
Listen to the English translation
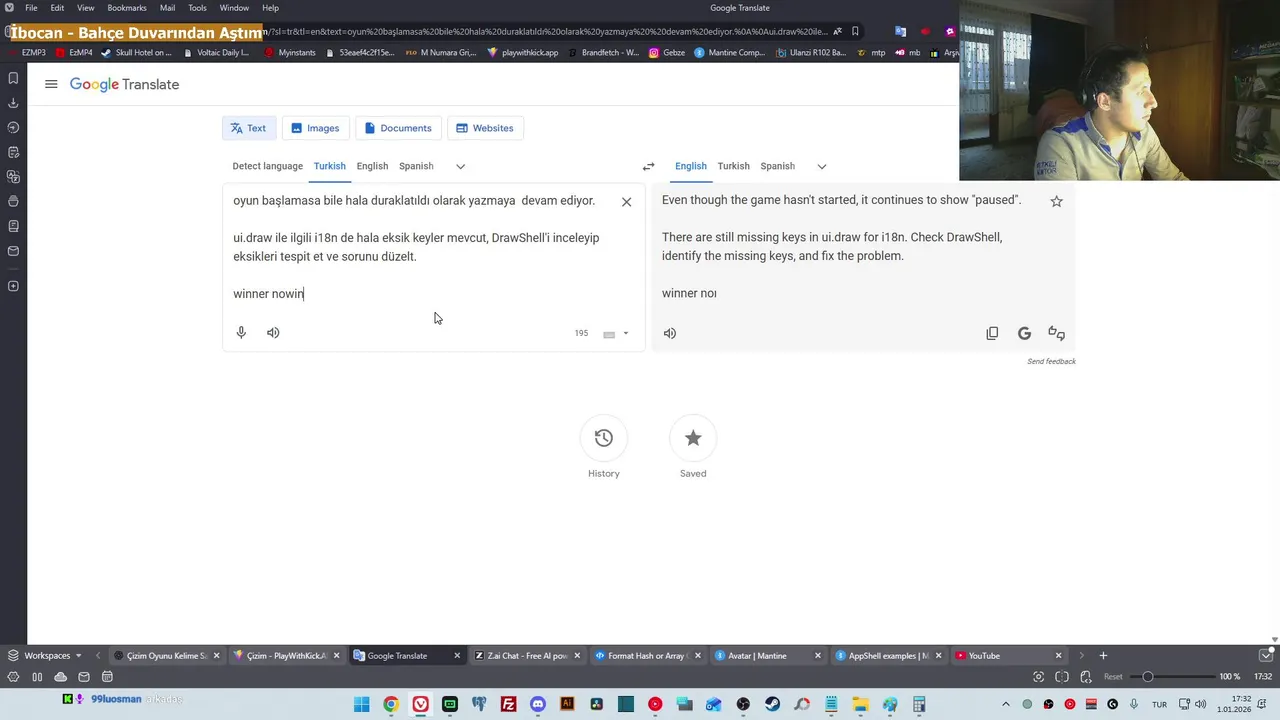click(670, 333)
